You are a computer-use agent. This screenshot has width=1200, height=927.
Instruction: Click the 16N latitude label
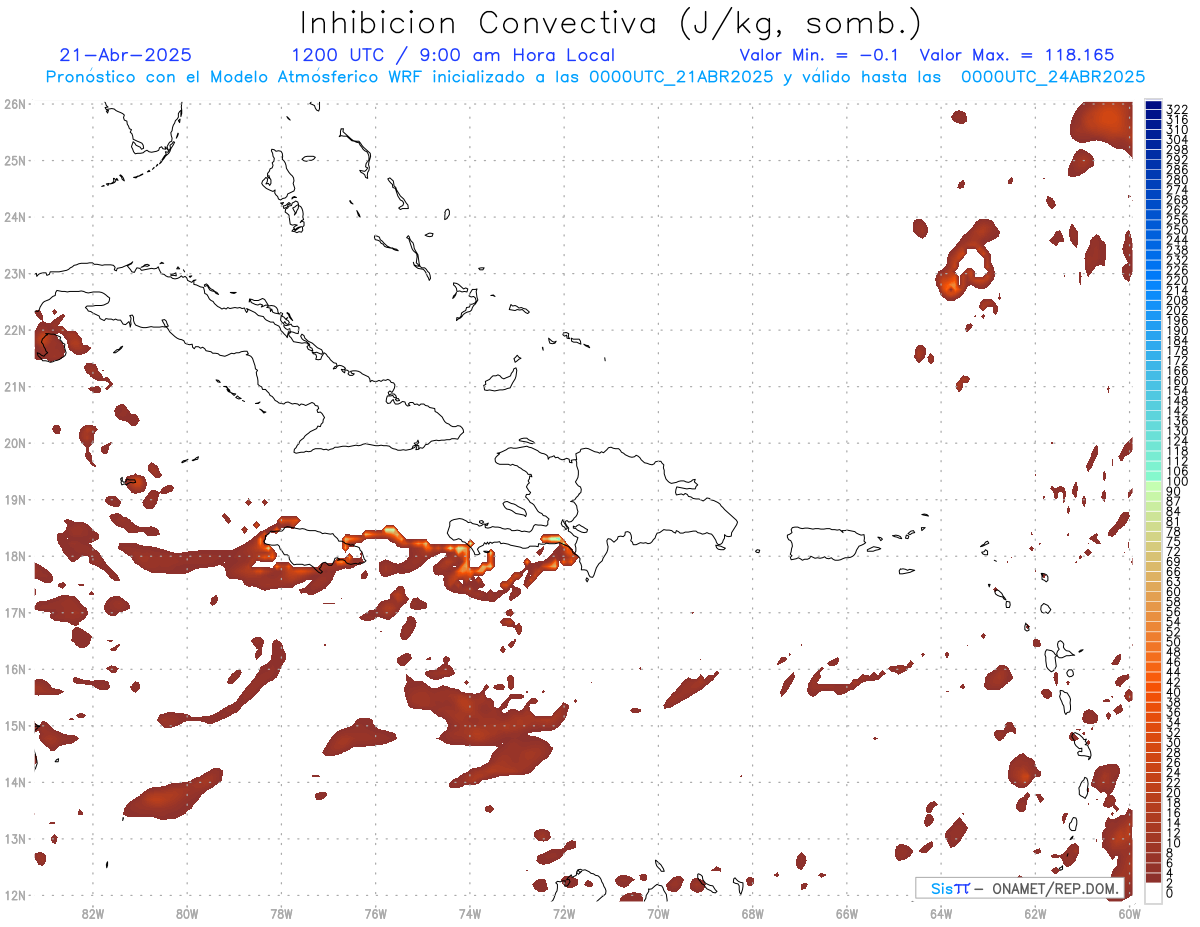click(x=15, y=669)
